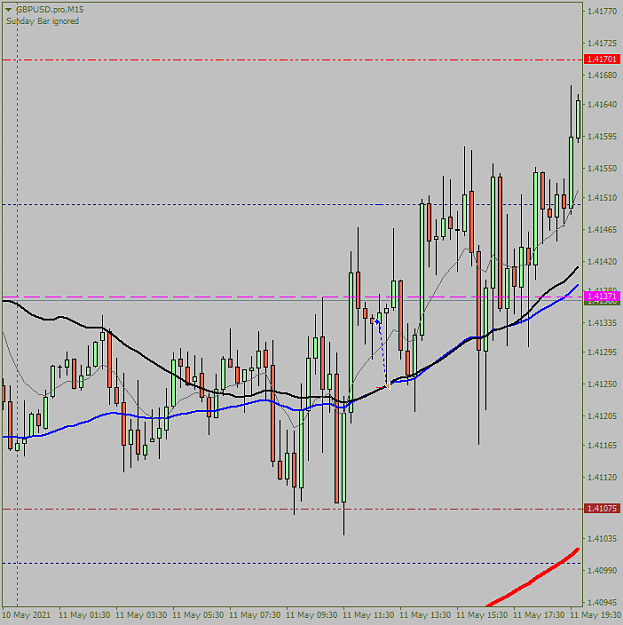The image size is (623, 625).
Task: Select the lower red dash-dot horizontal line
Action: pyautogui.click(x=292, y=509)
